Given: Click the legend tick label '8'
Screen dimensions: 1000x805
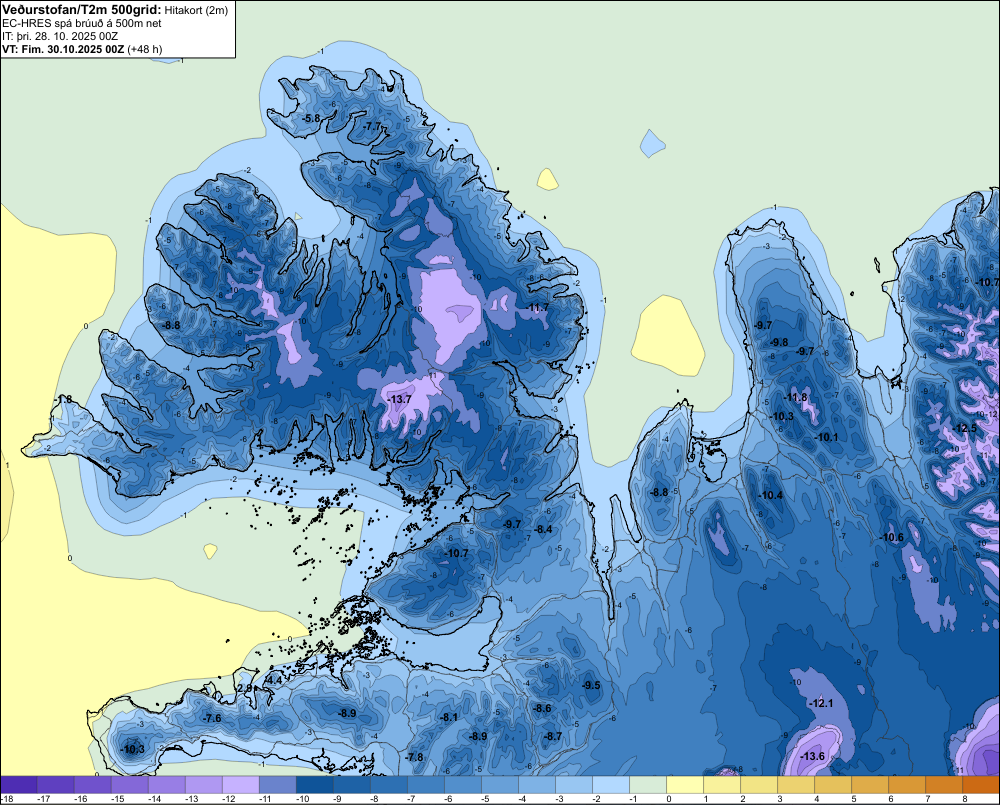Looking at the screenshot, I should point(964,799).
